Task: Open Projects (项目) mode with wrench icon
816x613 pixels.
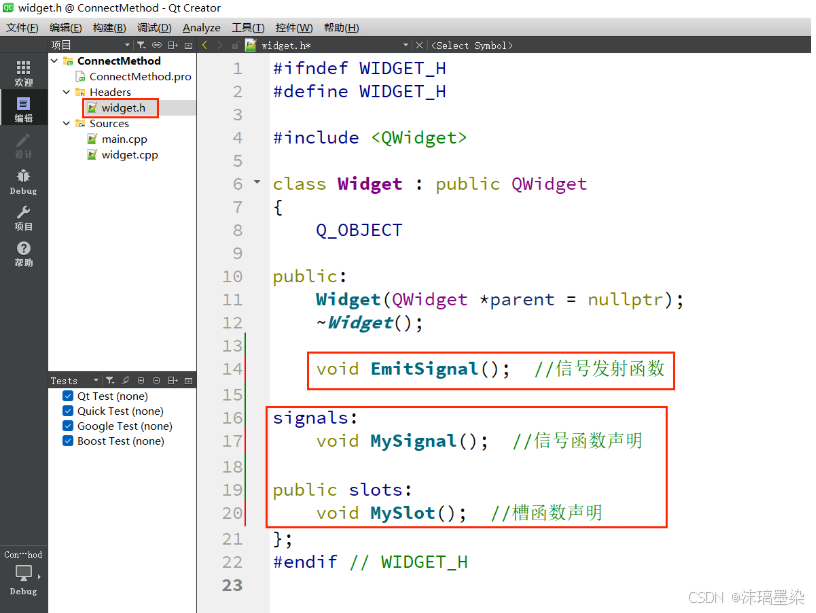Action: point(23,218)
